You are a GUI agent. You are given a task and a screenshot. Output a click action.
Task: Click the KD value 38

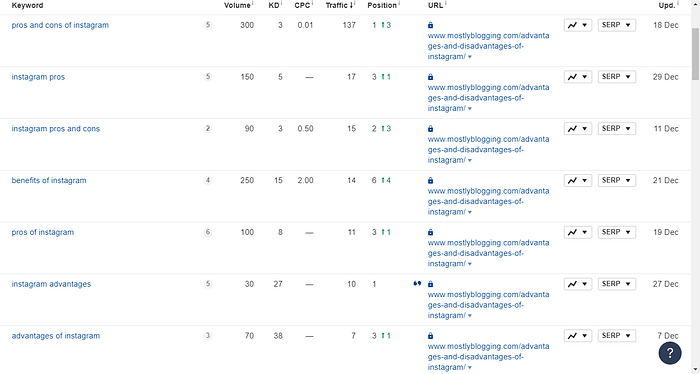(x=278, y=336)
